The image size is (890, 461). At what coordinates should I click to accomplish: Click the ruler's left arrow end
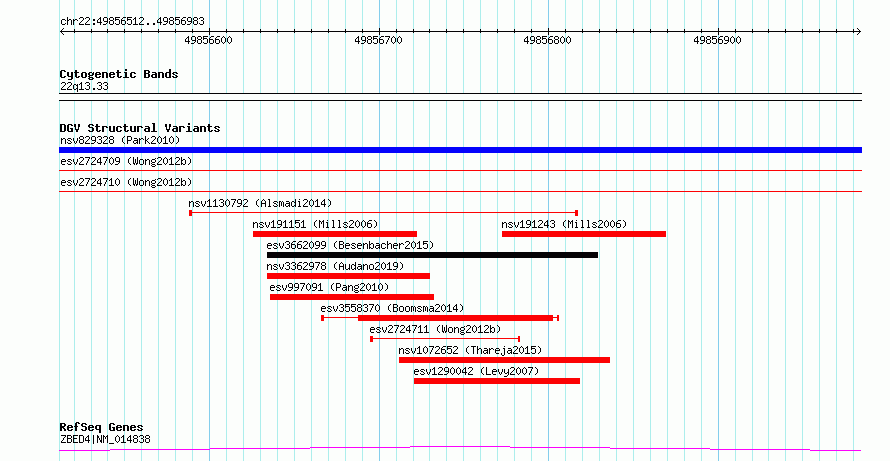click(62, 31)
